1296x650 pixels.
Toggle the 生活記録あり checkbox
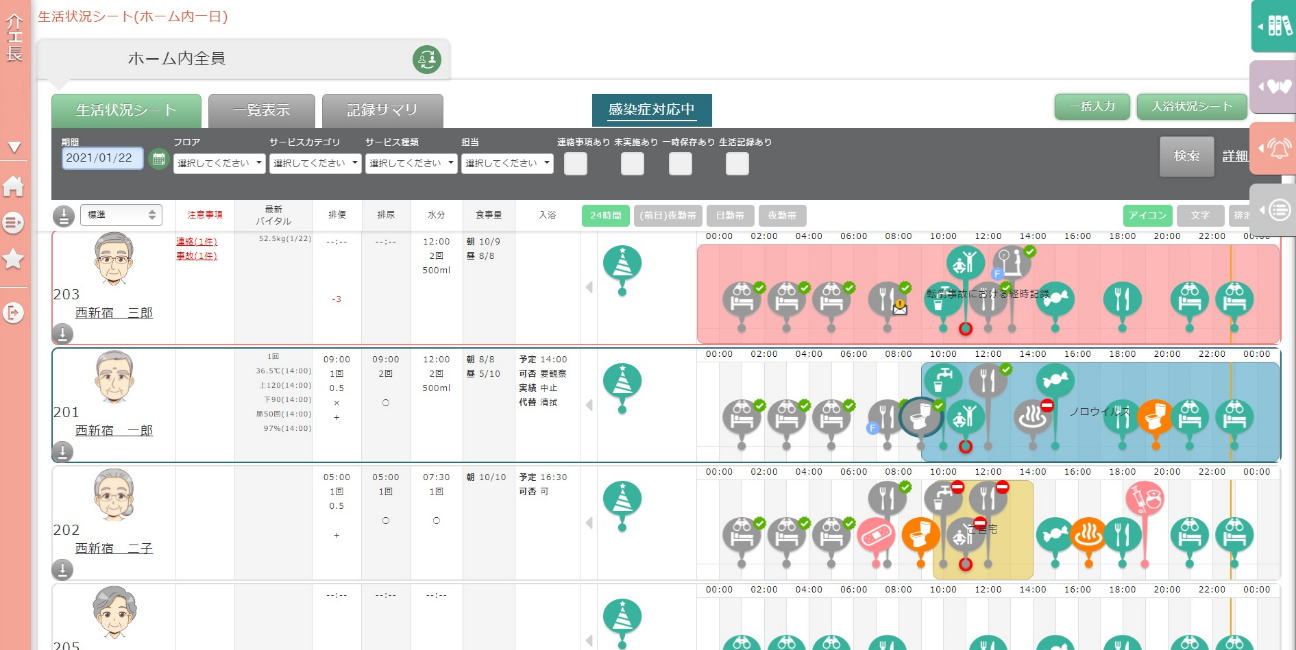pos(737,164)
